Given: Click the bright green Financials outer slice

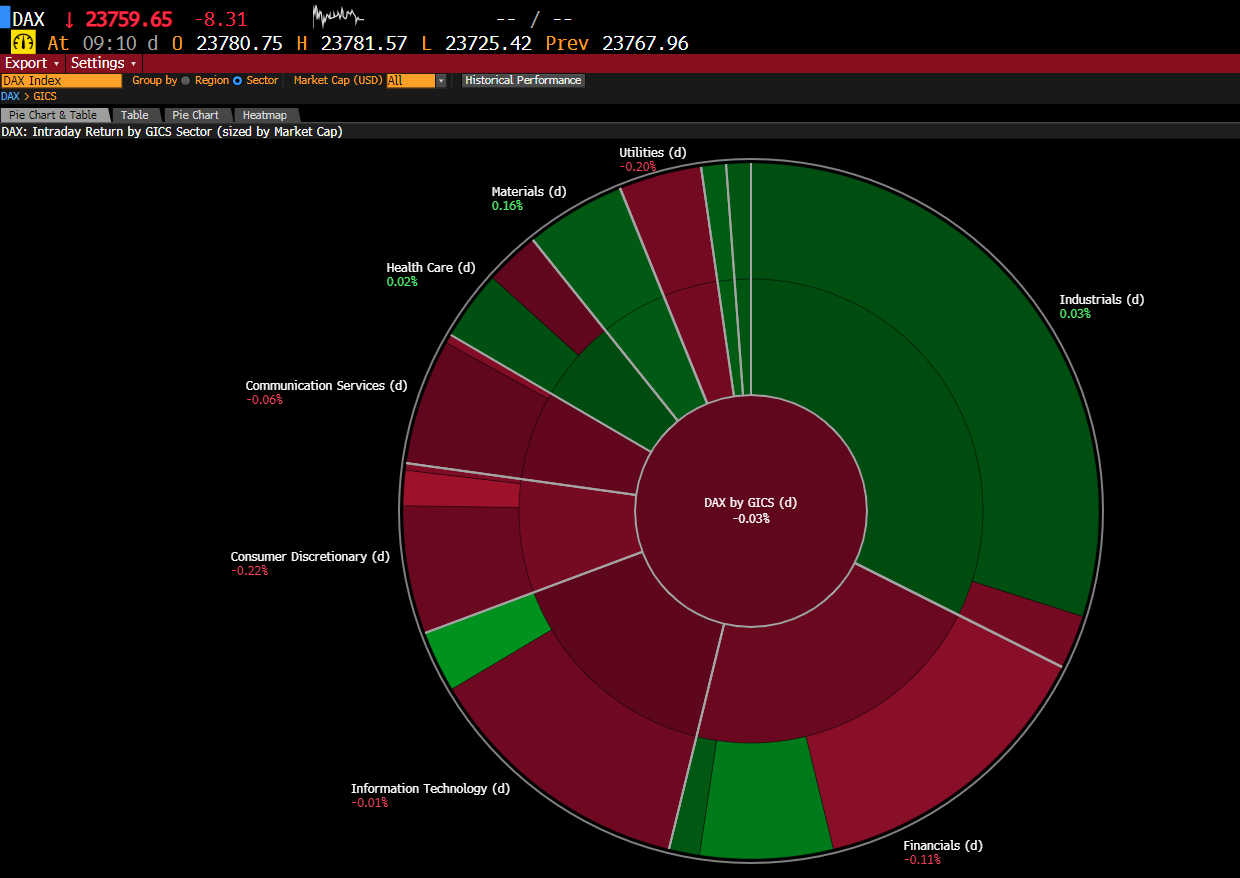Looking at the screenshot, I should tap(765, 798).
